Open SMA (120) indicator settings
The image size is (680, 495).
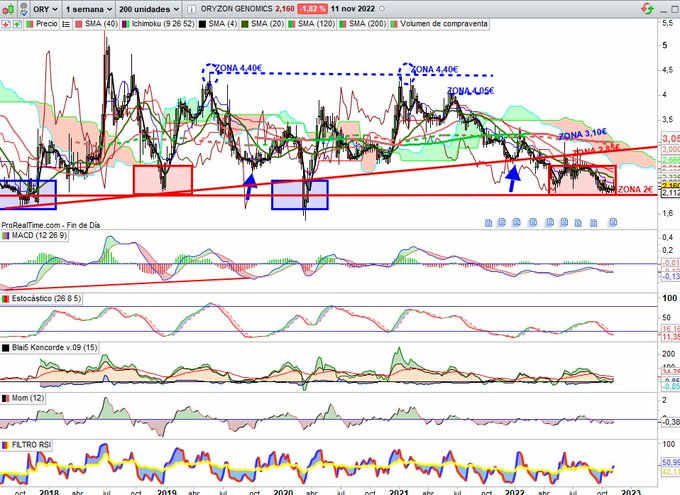coord(316,24)
